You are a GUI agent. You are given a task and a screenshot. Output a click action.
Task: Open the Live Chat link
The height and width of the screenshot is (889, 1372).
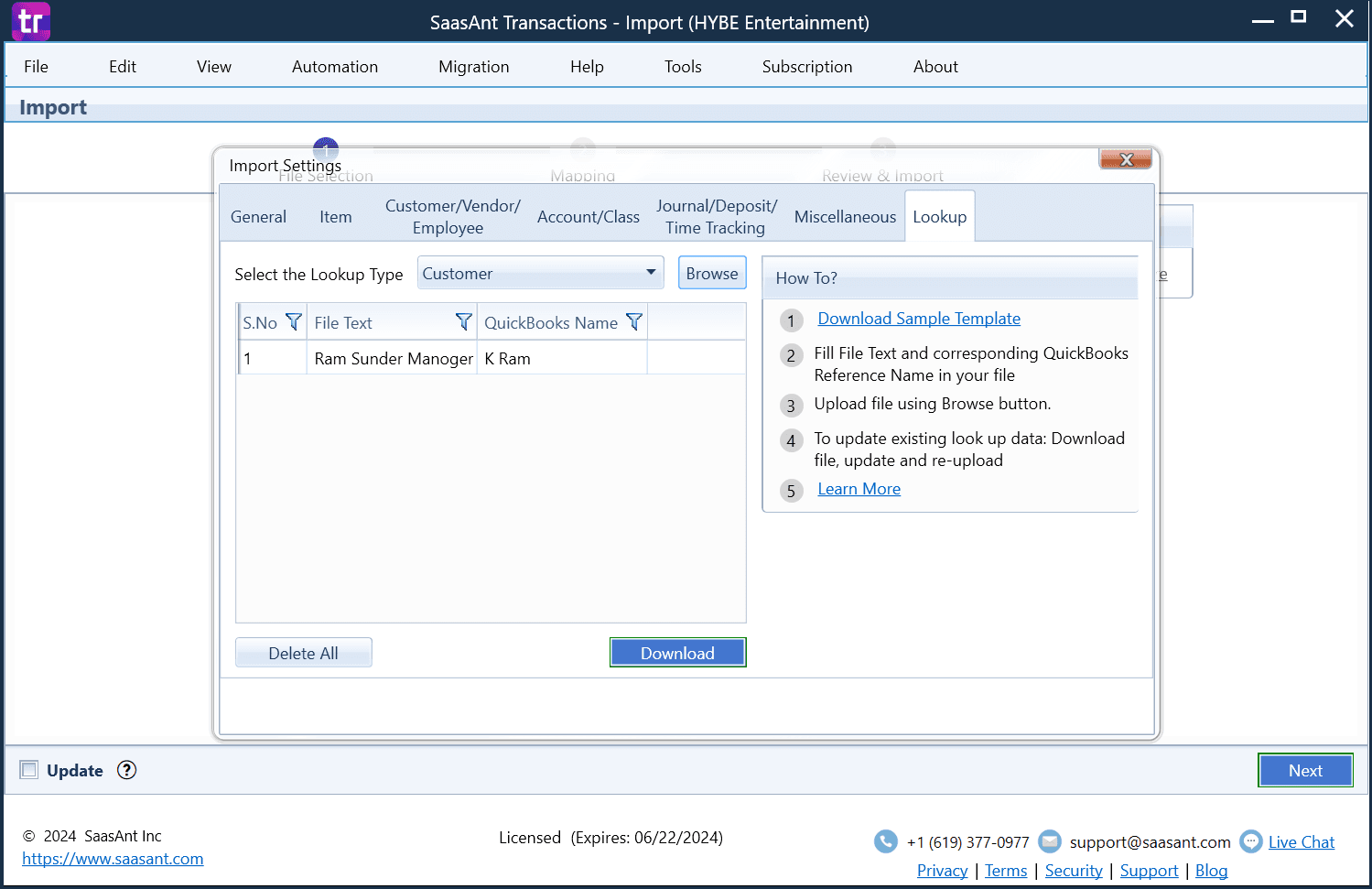(x=1302, y=842)
